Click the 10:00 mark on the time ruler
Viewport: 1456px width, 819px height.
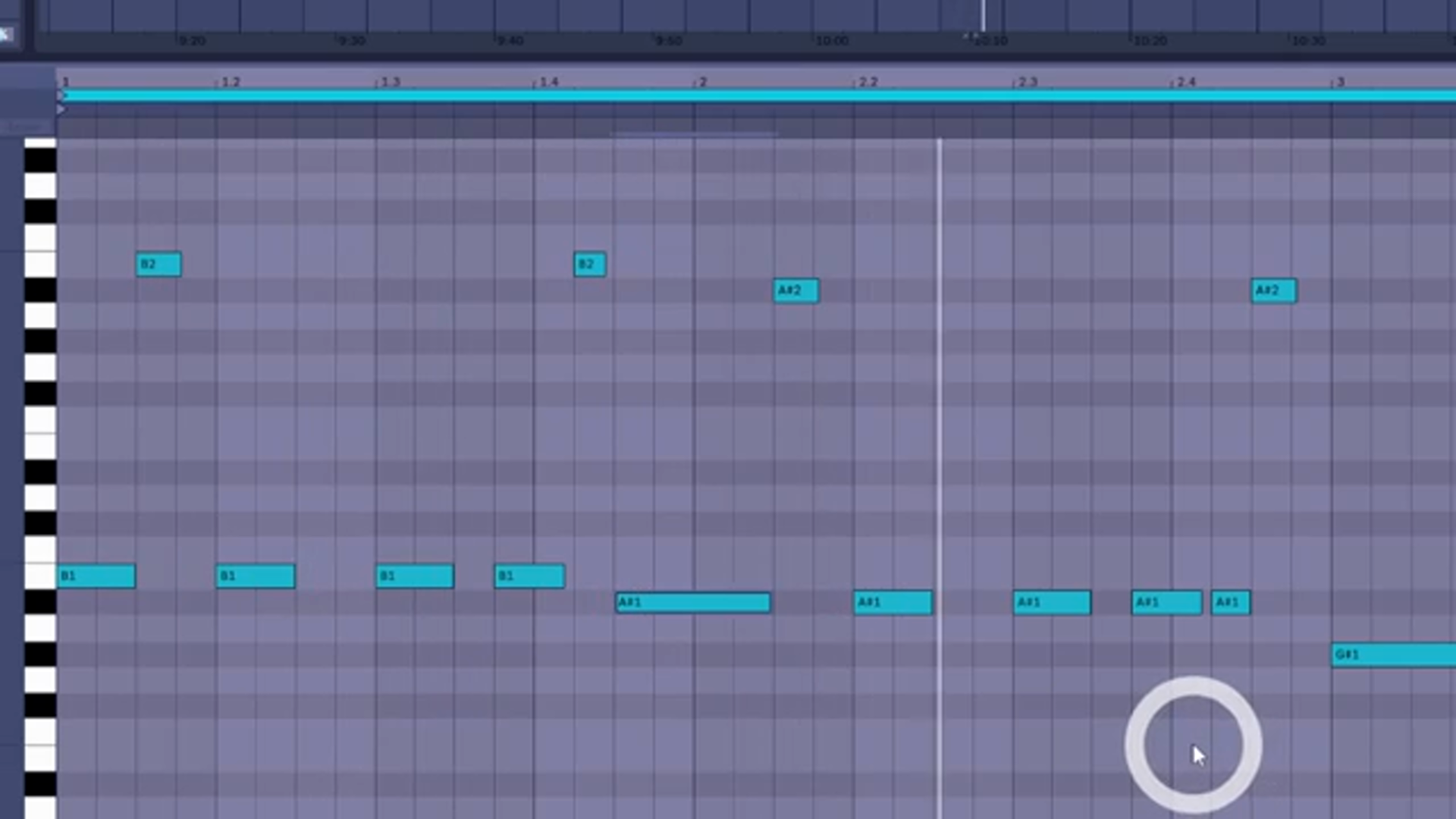[833, 41]
